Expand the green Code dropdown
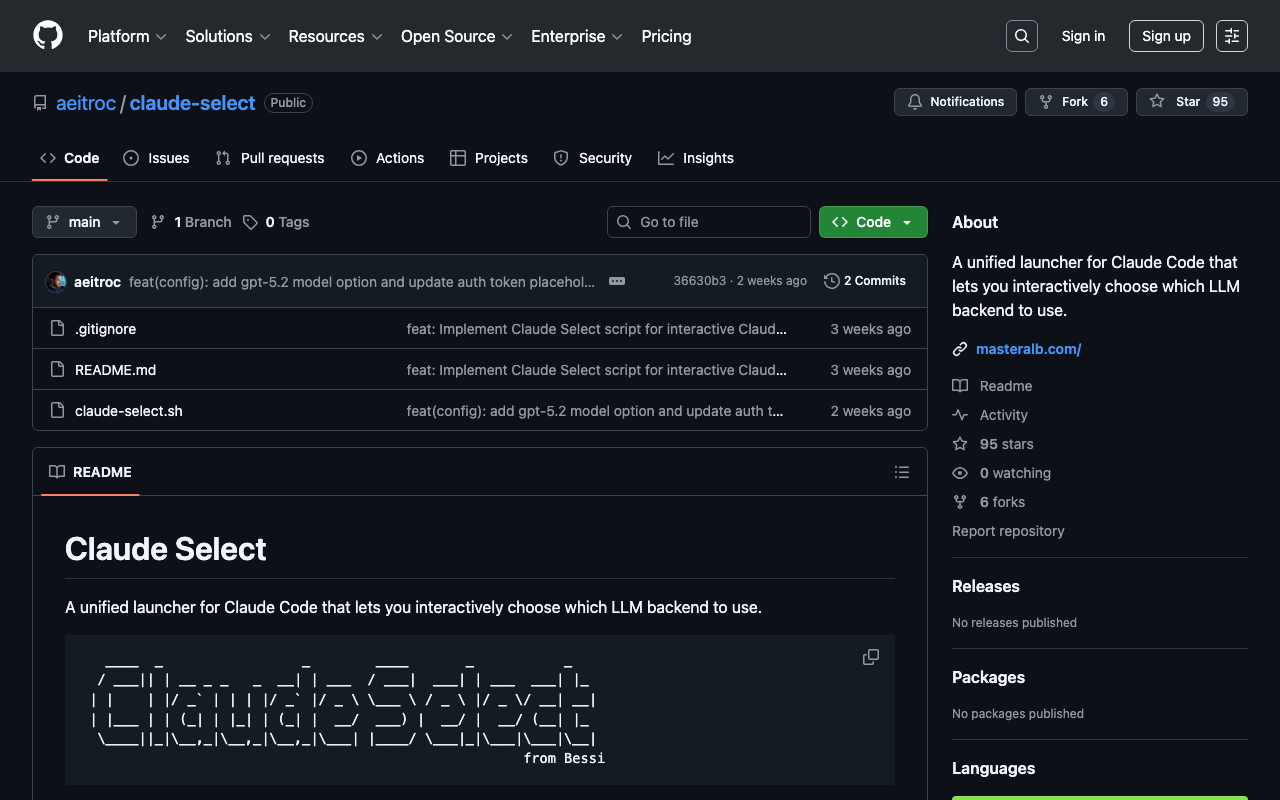 (x=873, y=222)
